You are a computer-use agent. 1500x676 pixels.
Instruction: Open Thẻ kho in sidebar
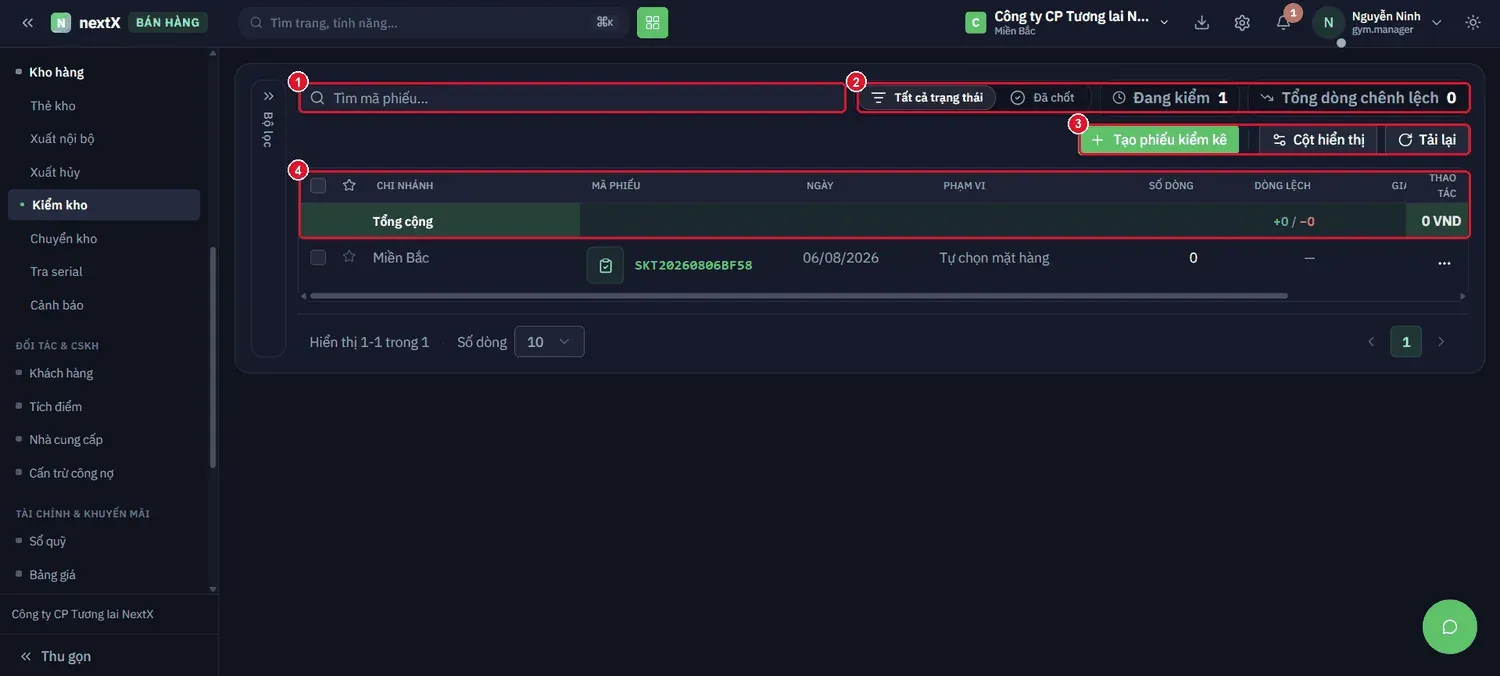tap(53, 106)
